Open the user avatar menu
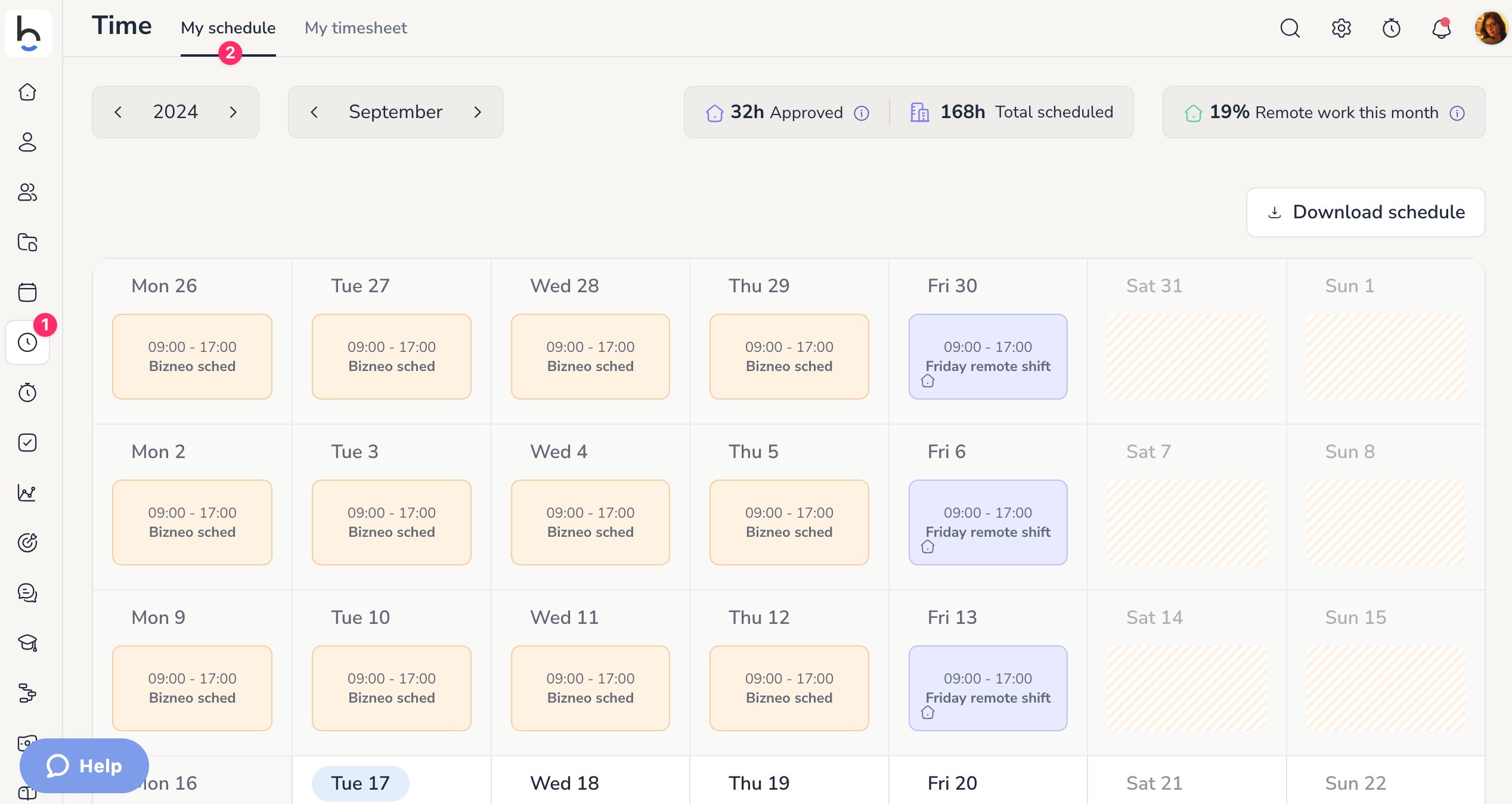The width and height of the screenshot is (1512, 804). pyautogui.click(x=1491, y=28)
